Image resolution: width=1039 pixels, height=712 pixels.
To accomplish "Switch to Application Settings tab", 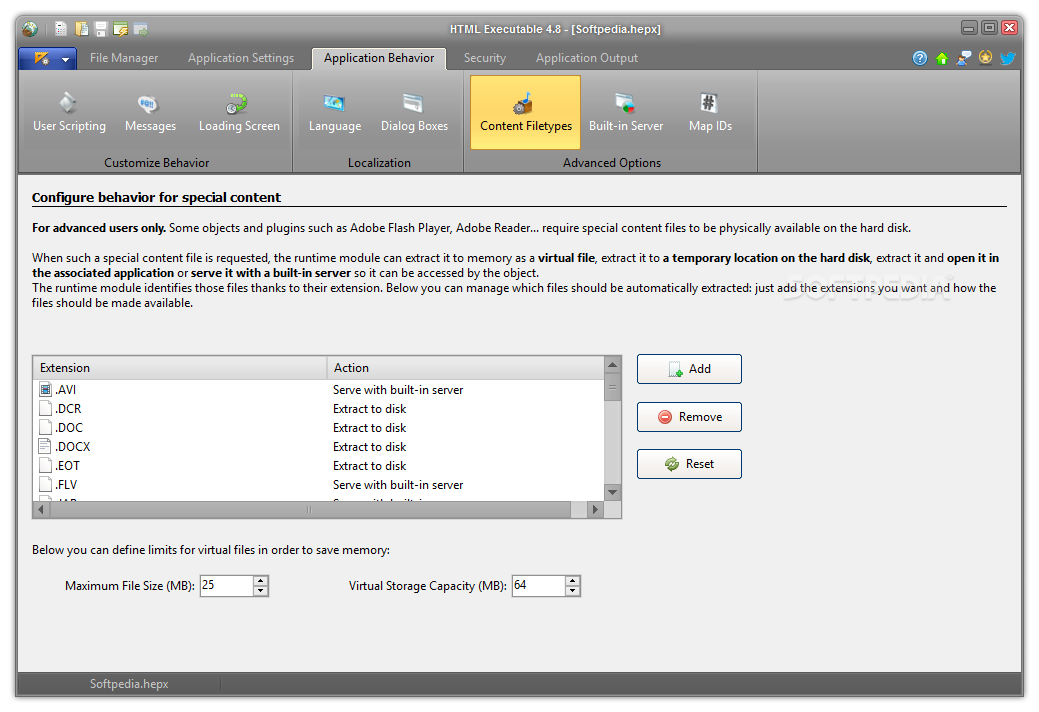I will coord(241,58).
